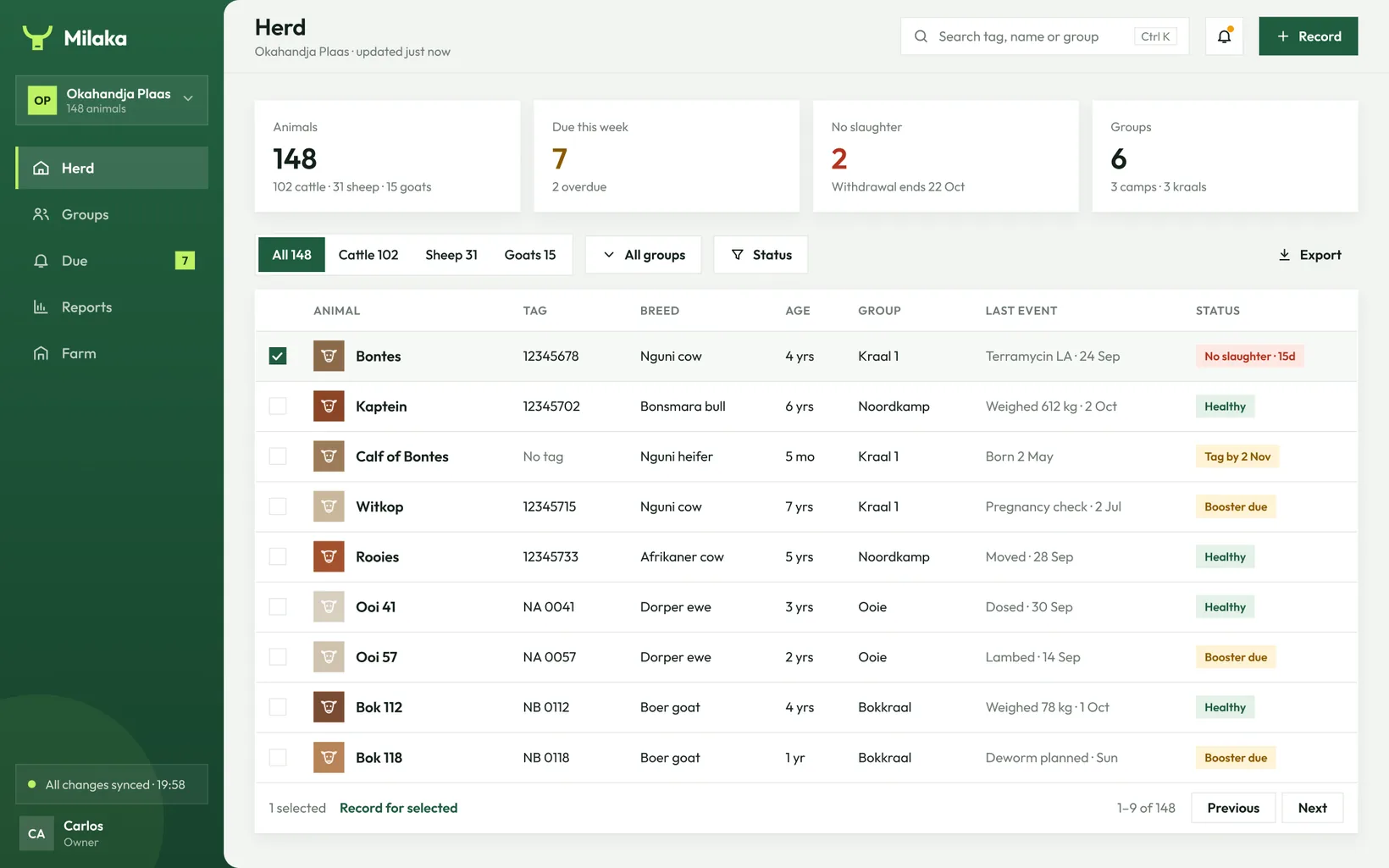Switch to Cattle 102 tab
1389x868 pixels.
coord(368,255)
